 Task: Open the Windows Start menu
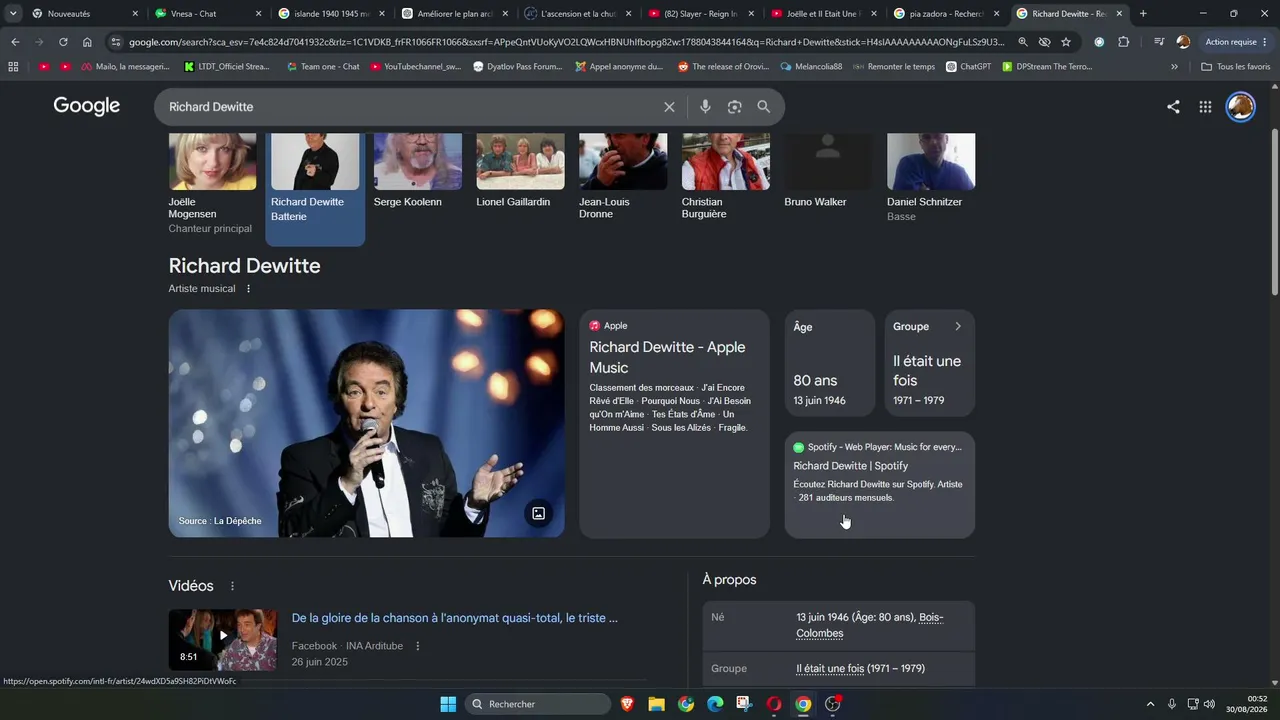click(448, 704)
